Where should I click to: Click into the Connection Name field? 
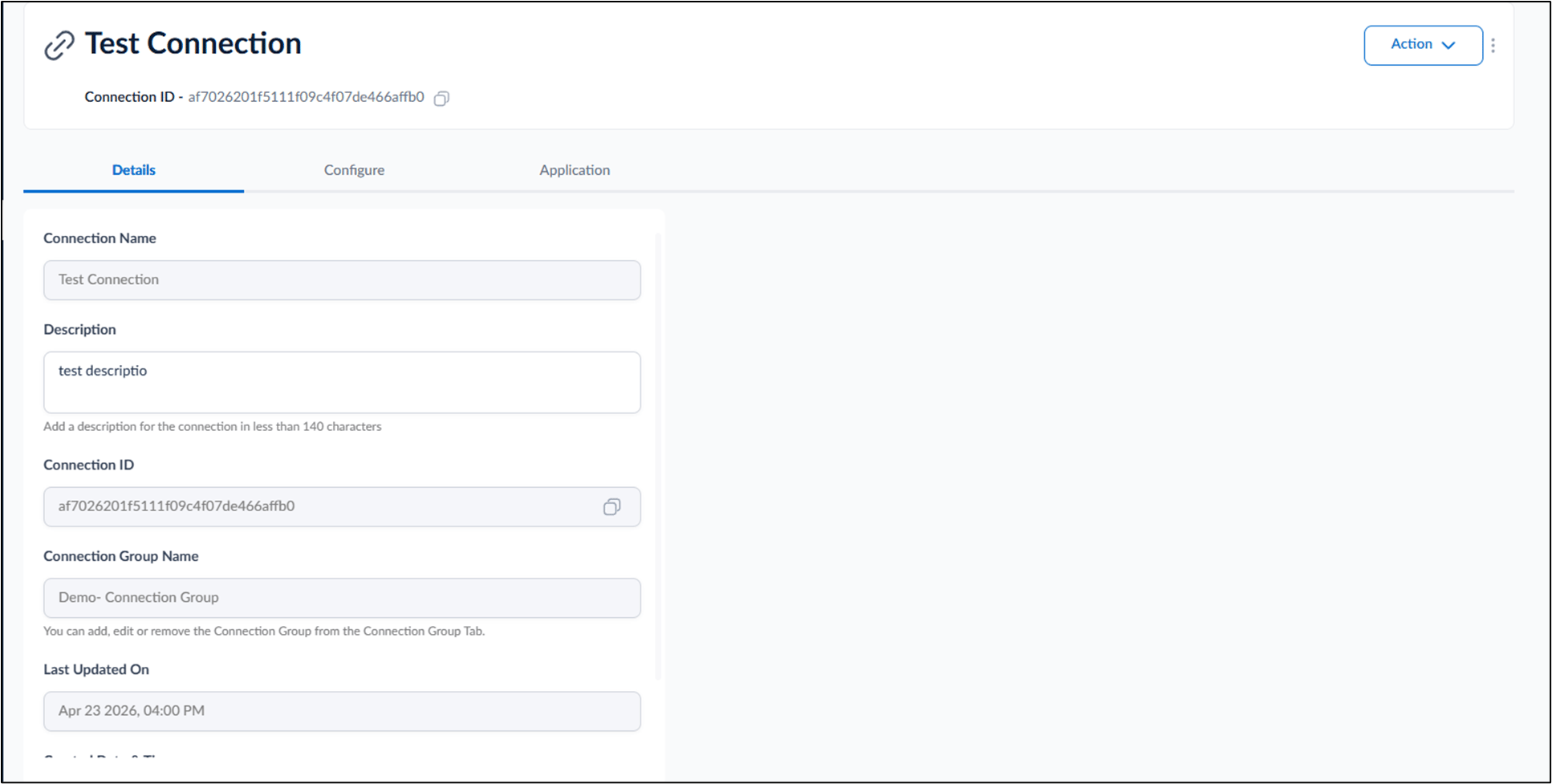click(342, 280)
